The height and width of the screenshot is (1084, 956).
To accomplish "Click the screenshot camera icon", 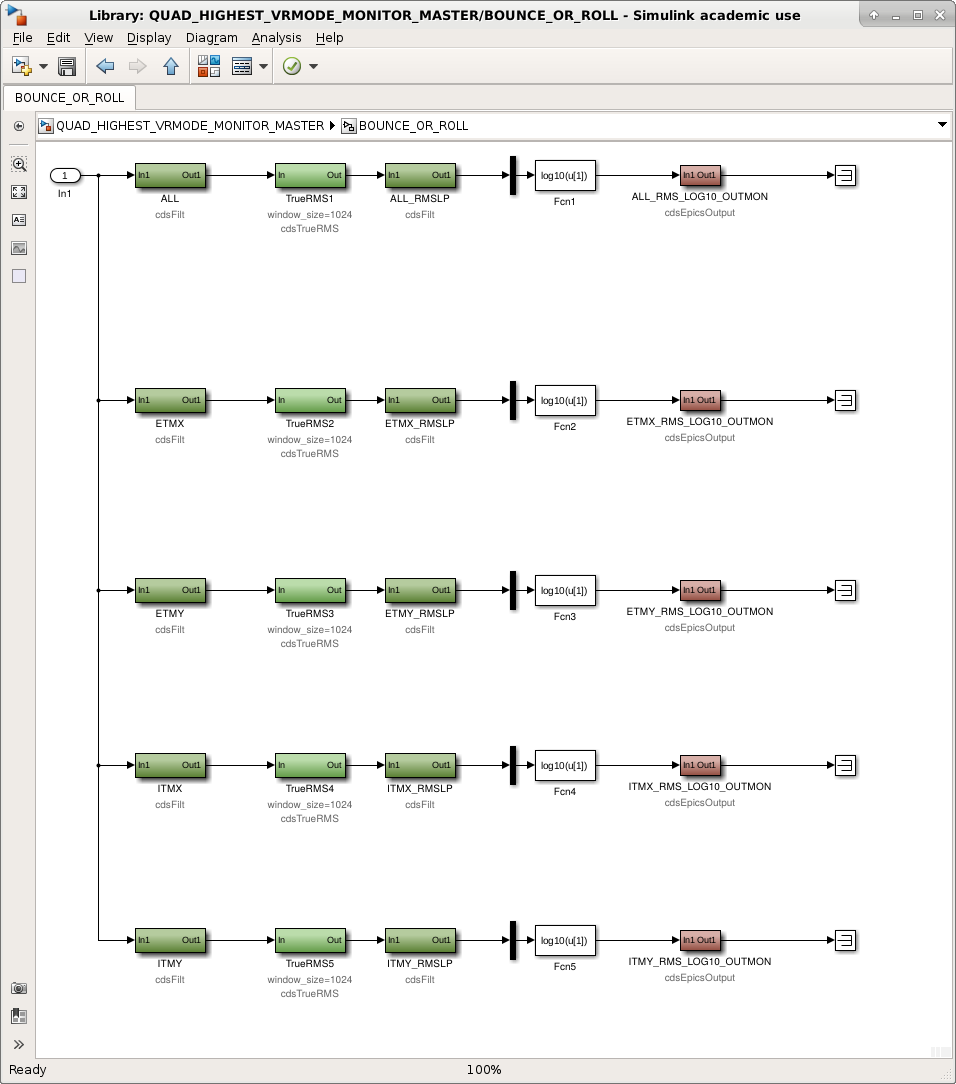I will pos(19,988).
